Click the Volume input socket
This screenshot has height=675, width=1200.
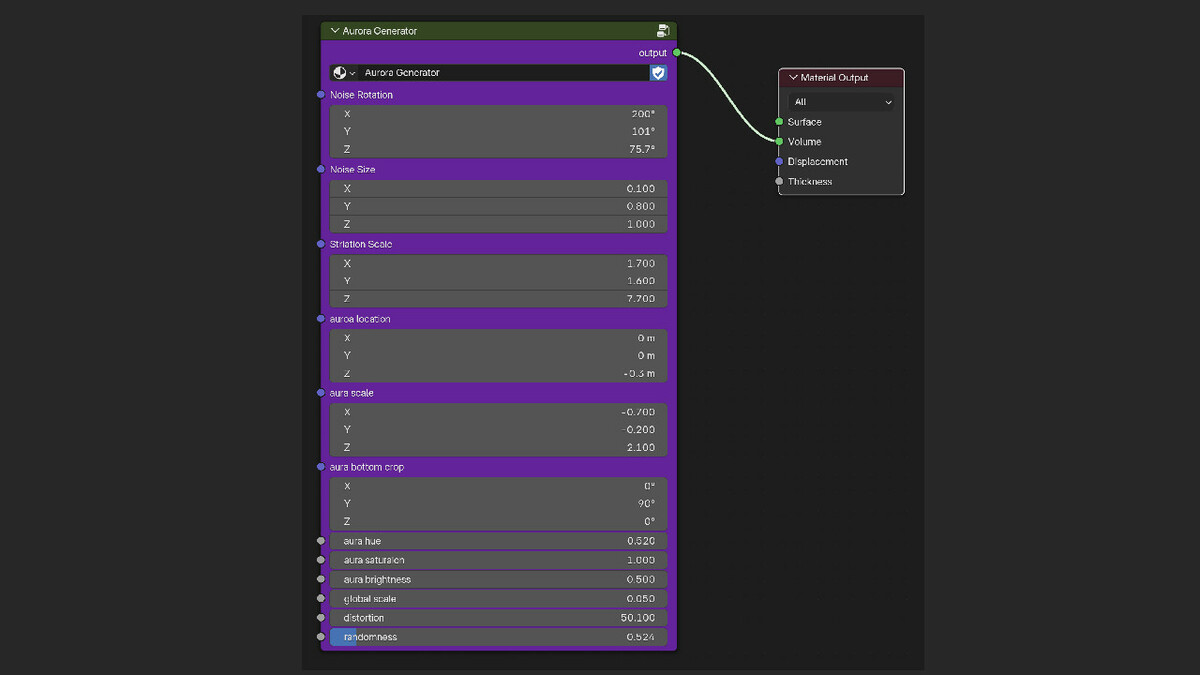(779, 142)
